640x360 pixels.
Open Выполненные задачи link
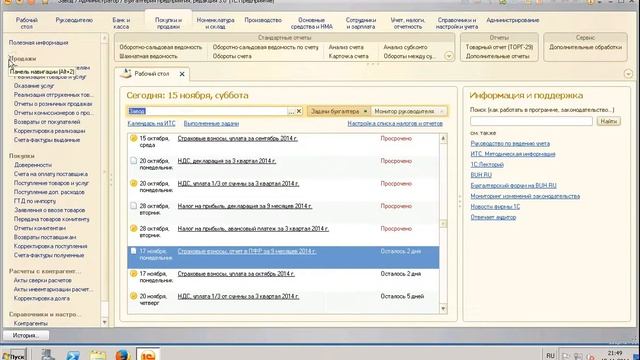[211, 124]
